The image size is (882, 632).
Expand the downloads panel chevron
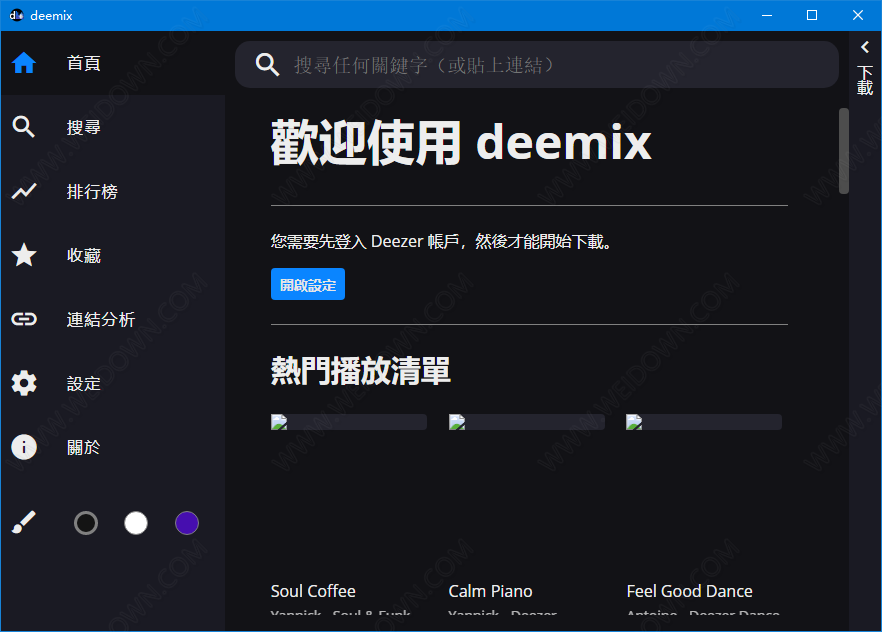[x=865, y=47]
